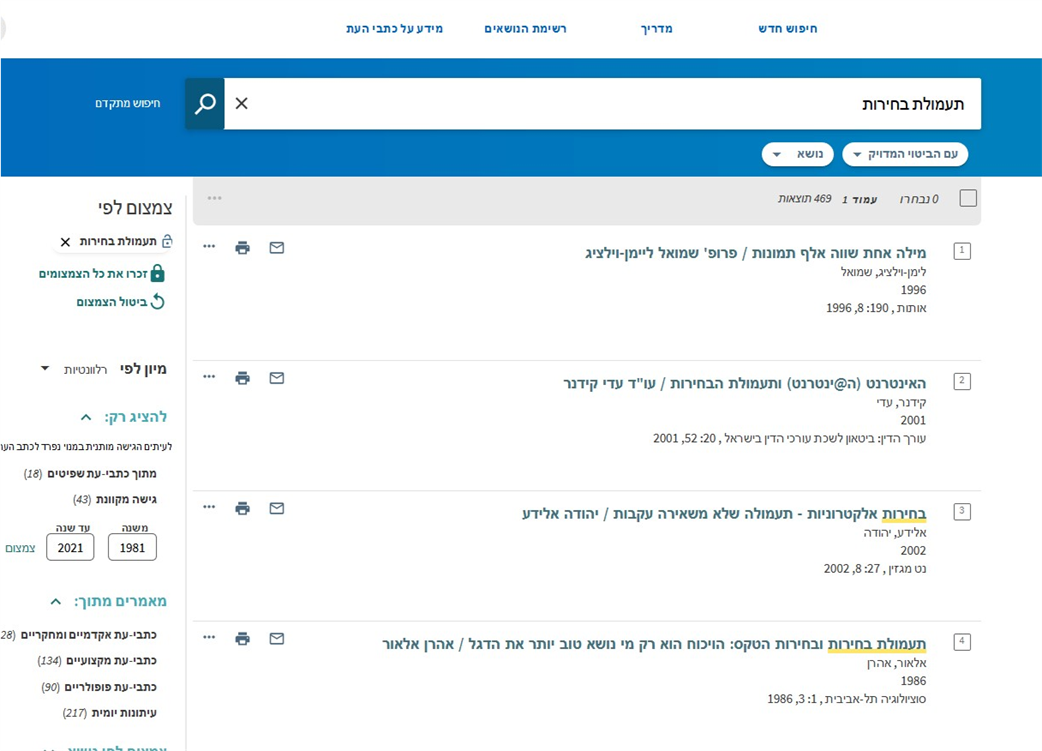Click the חיפוש מתקדם advanced search link
This screenshot has width=1042, height=751.
pos(128,104)
